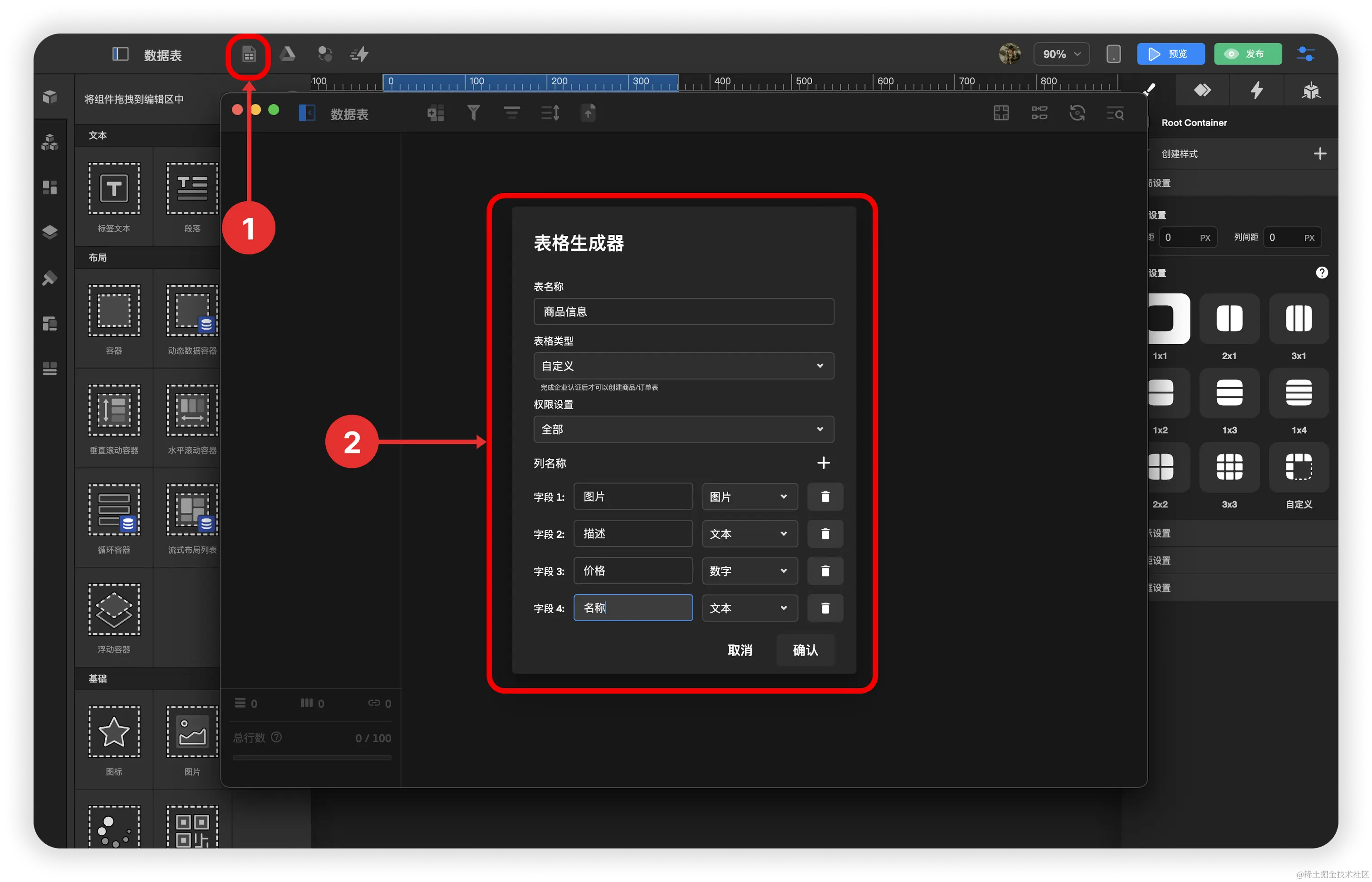Click the data table icon in top toolbar

pyautogui.click(x=249, y=55)
